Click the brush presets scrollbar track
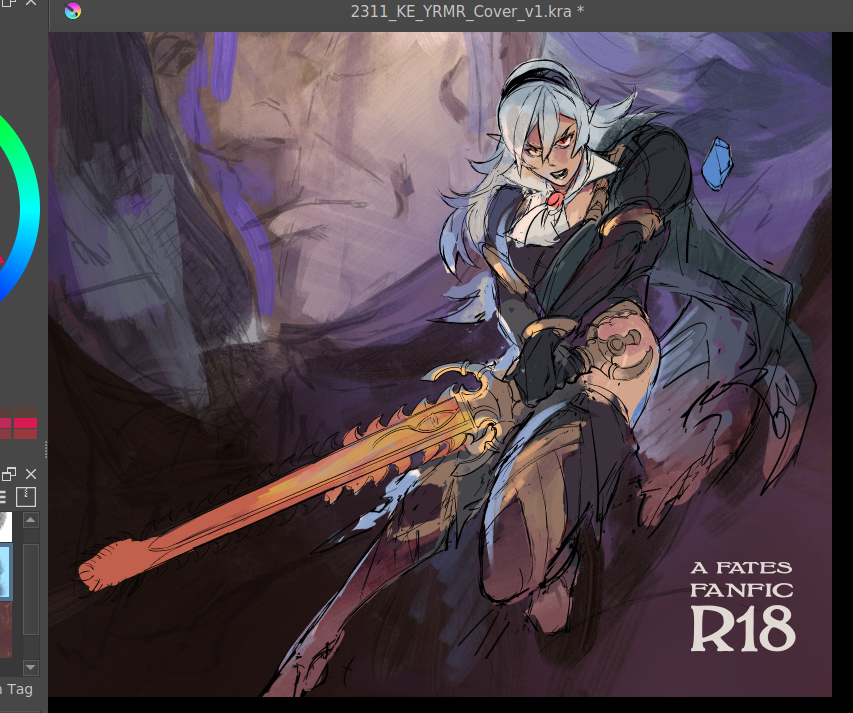The image size is (853, 713). click(31, 590)
